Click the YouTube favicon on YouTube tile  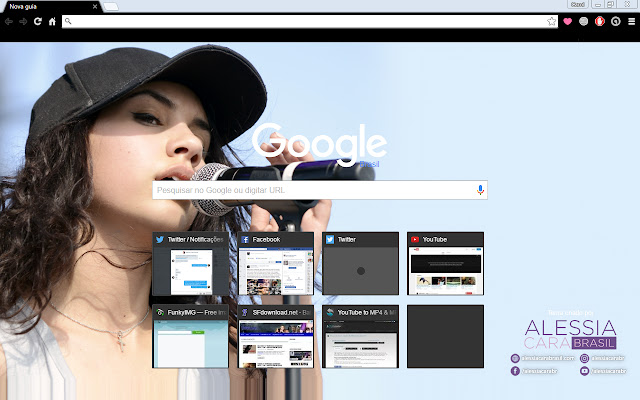pyautogui.click(x=415, y=240)
